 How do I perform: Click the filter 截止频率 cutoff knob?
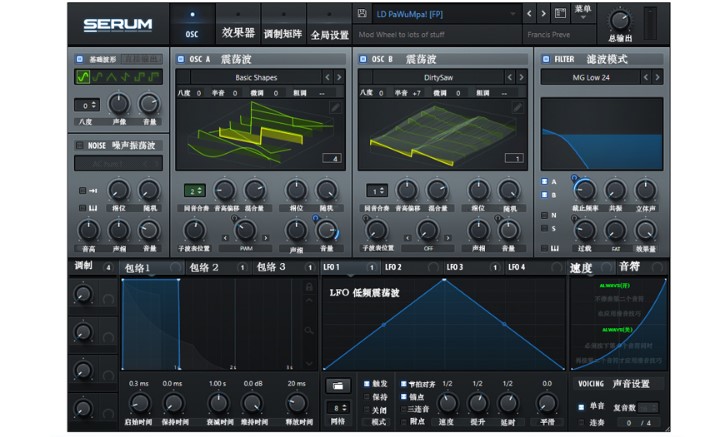click(585, 190)
